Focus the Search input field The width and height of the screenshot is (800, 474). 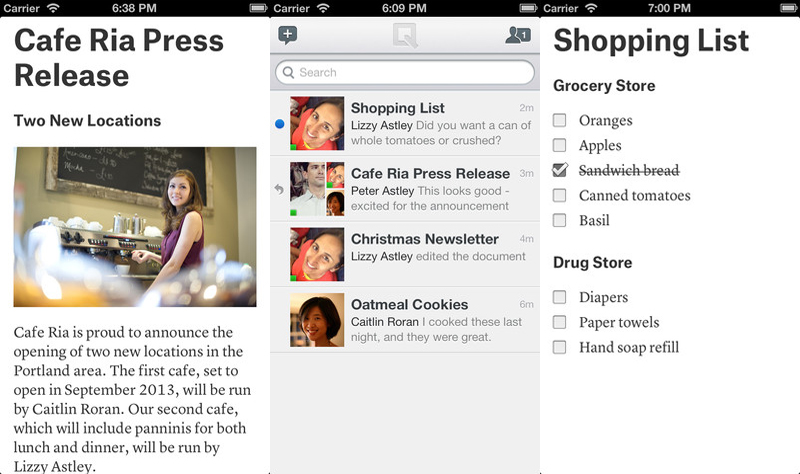[405, 72]
